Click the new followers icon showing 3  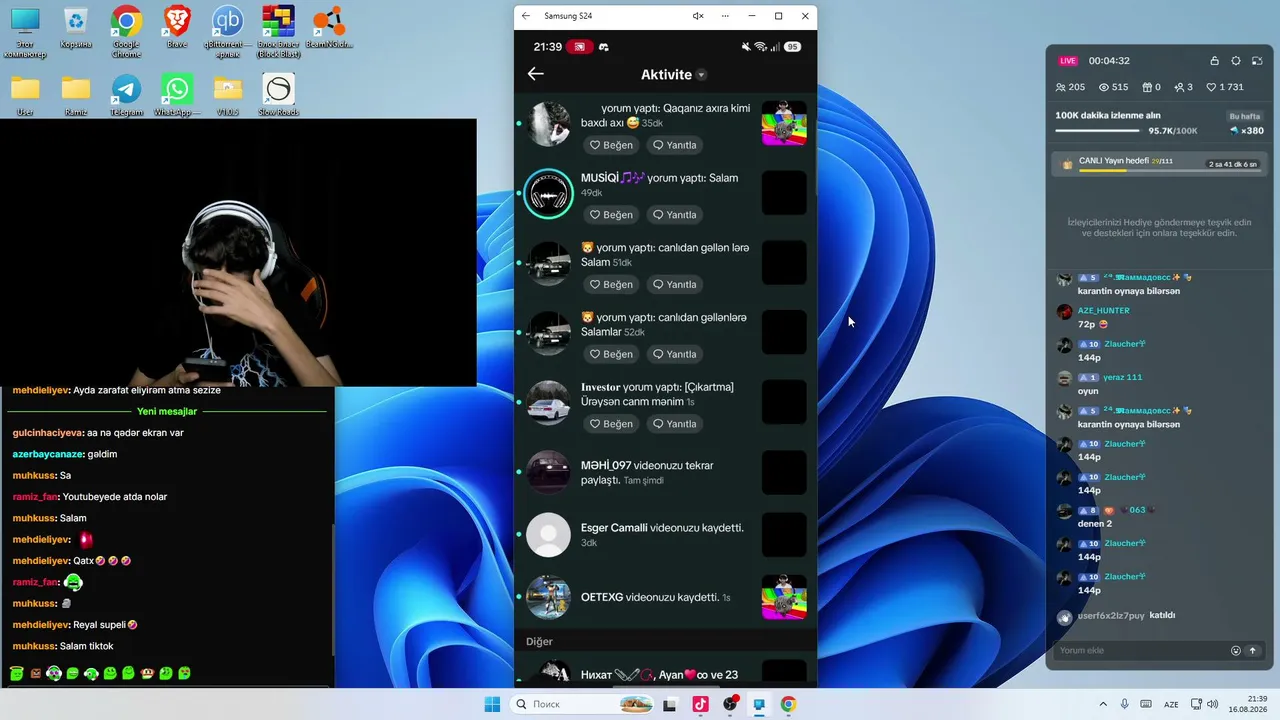point(1179,88)
